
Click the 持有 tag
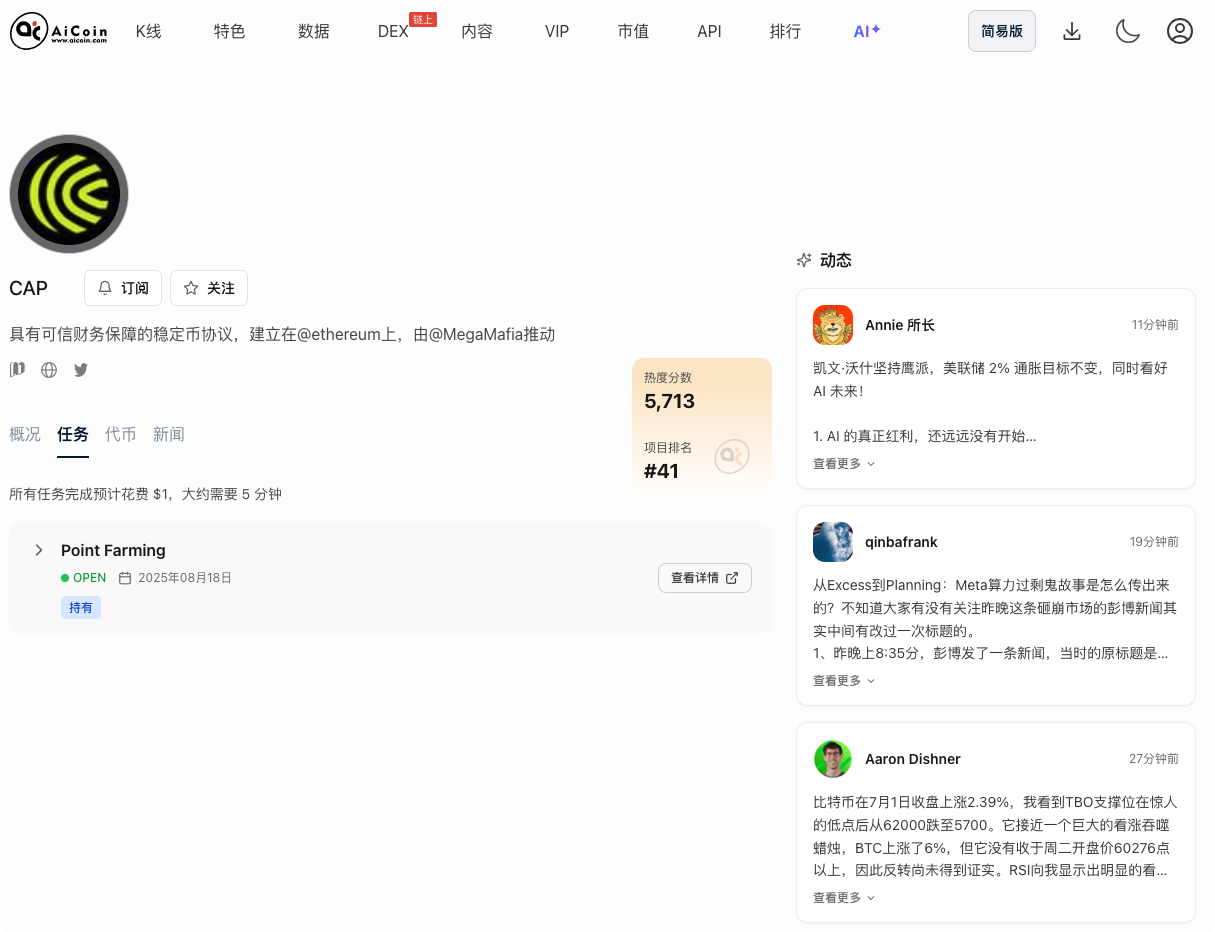pyautogui.click(x=81, y=607)
